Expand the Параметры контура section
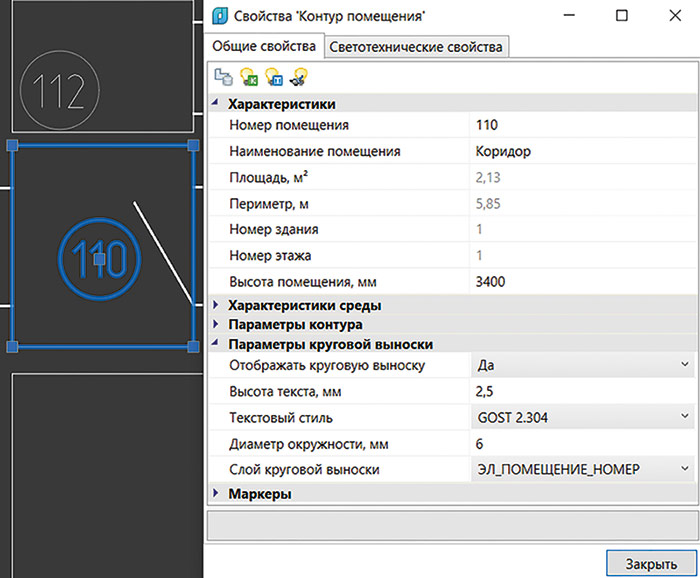Viewport: 700px width, 578px height. 217,325
